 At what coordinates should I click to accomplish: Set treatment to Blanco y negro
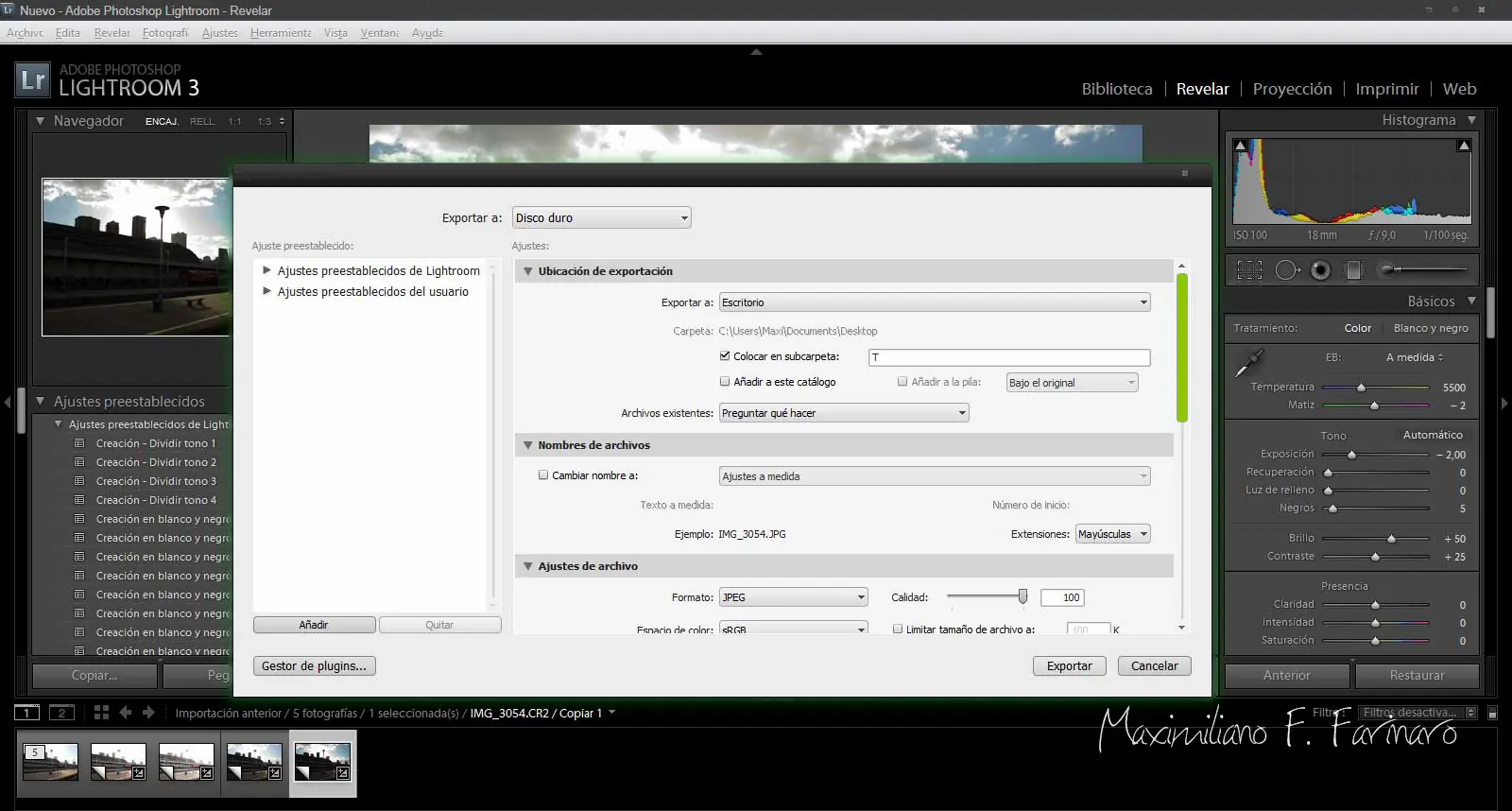pos(1431,328)
